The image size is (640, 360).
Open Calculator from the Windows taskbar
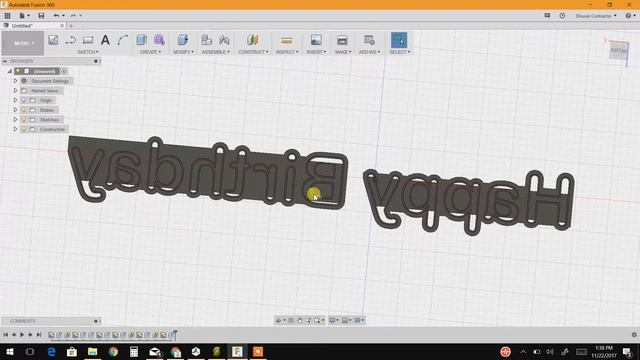point(134,351)
